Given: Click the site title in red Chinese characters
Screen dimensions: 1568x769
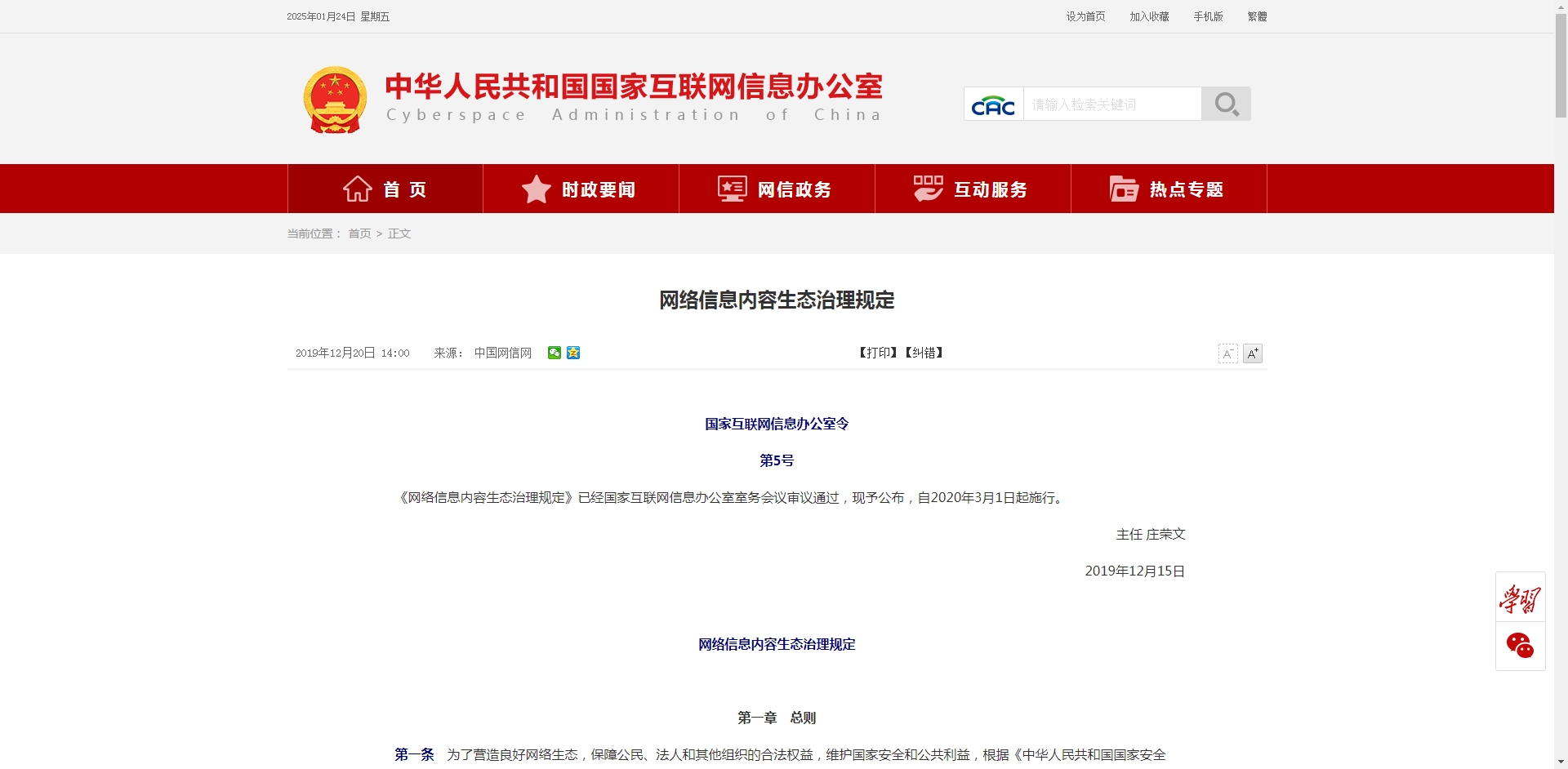Looking at the screenshot, I should (634, 86).
